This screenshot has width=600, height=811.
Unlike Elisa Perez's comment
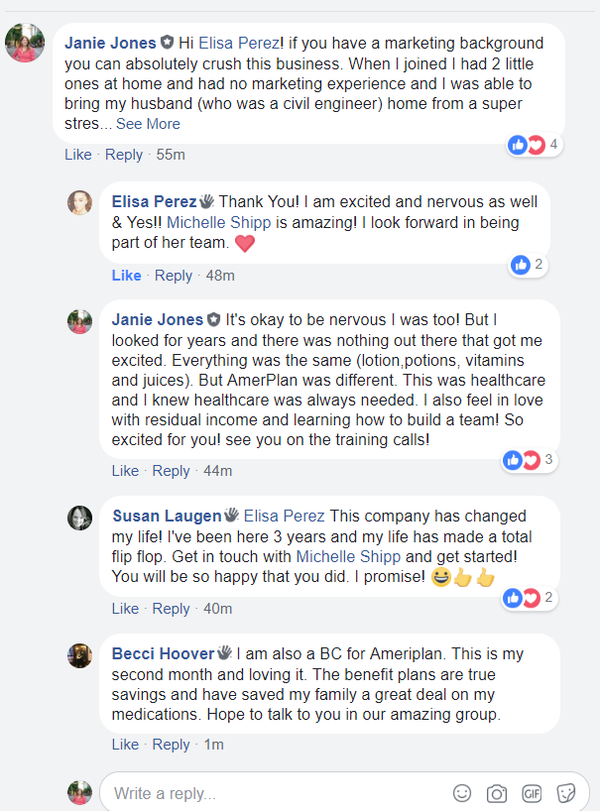[126, 275]
